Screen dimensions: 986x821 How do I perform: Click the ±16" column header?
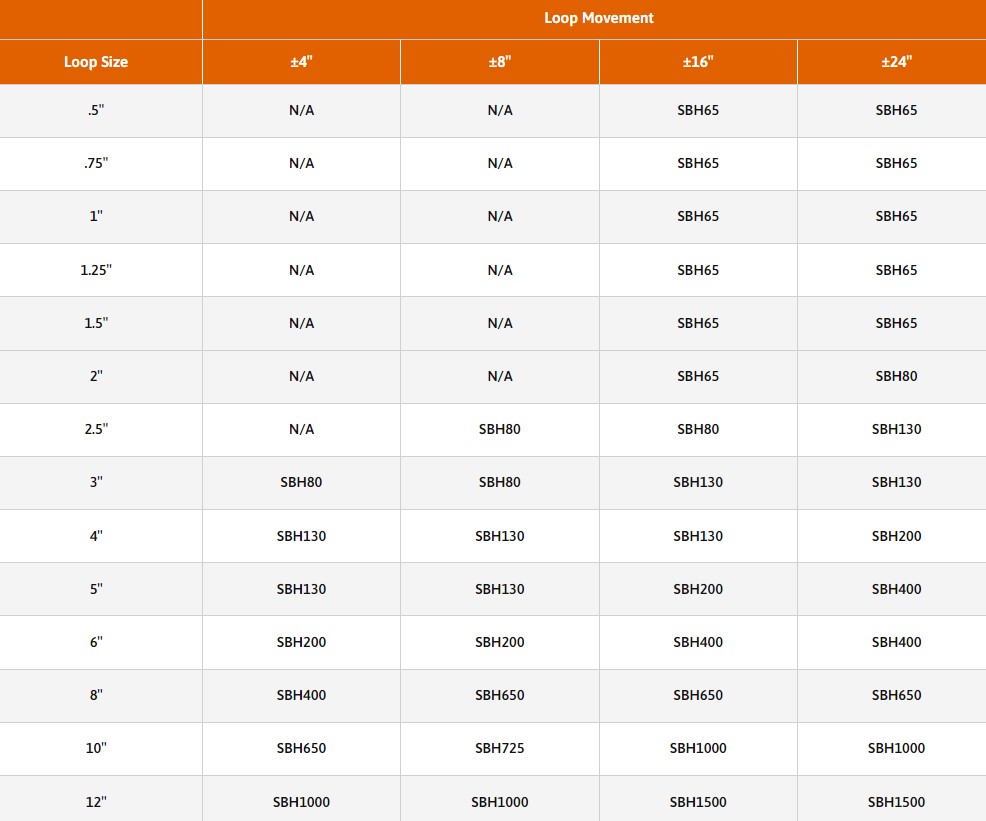click(x=698, y=62)
